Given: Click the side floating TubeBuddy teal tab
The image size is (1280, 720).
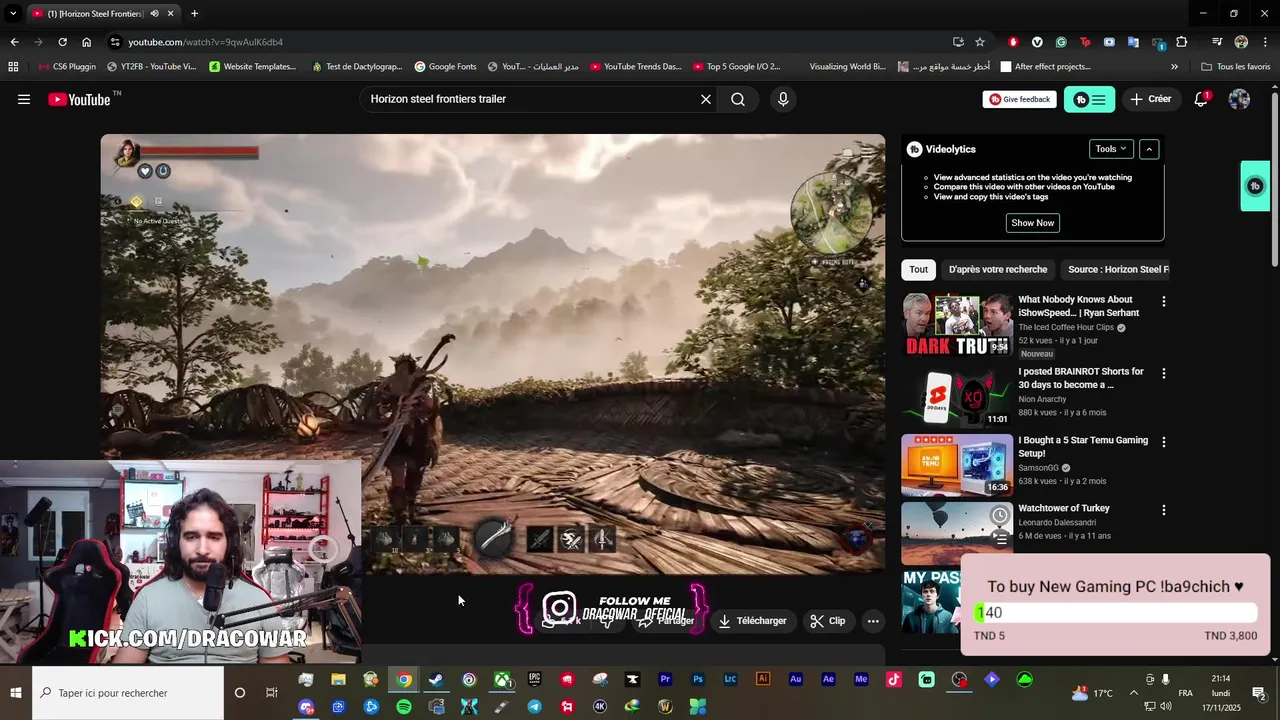Looking at the screenshot, I should pos(1255,186).
